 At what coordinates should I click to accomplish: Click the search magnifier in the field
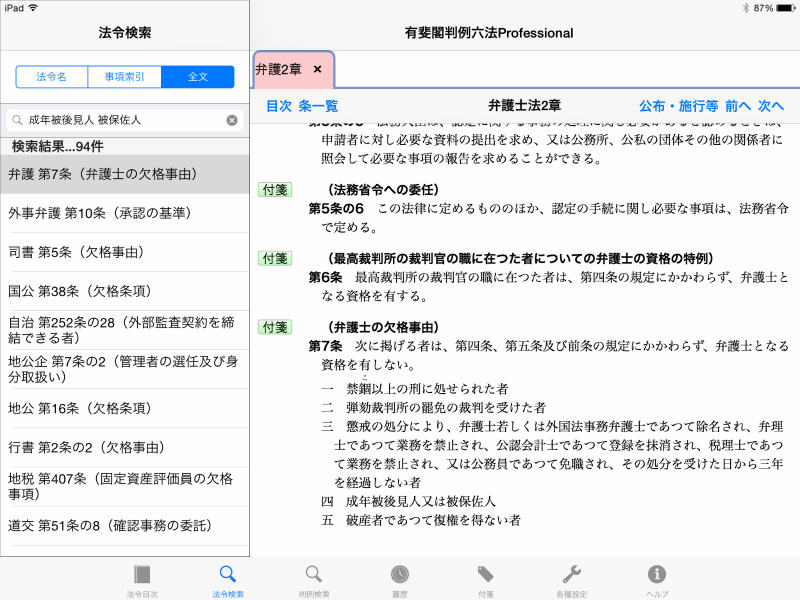[x=17, y=120]
